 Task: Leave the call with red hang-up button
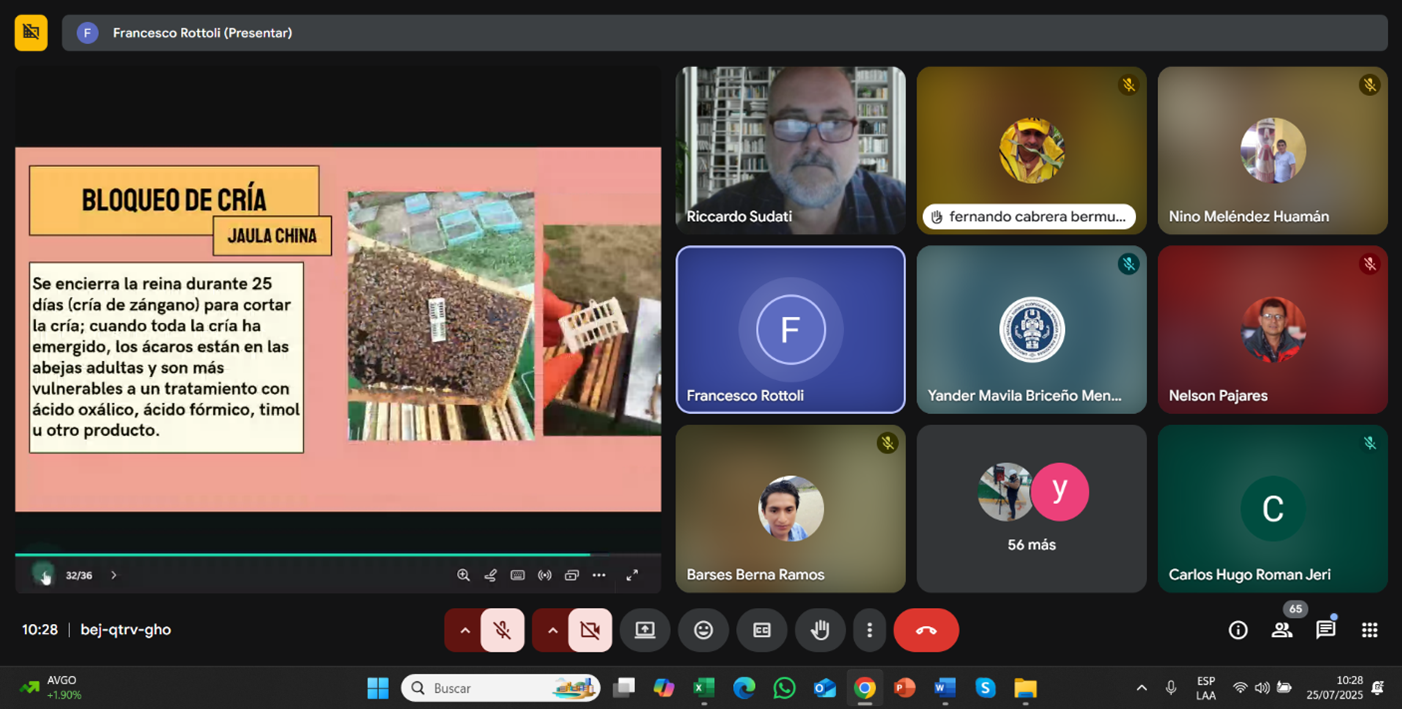926,630
